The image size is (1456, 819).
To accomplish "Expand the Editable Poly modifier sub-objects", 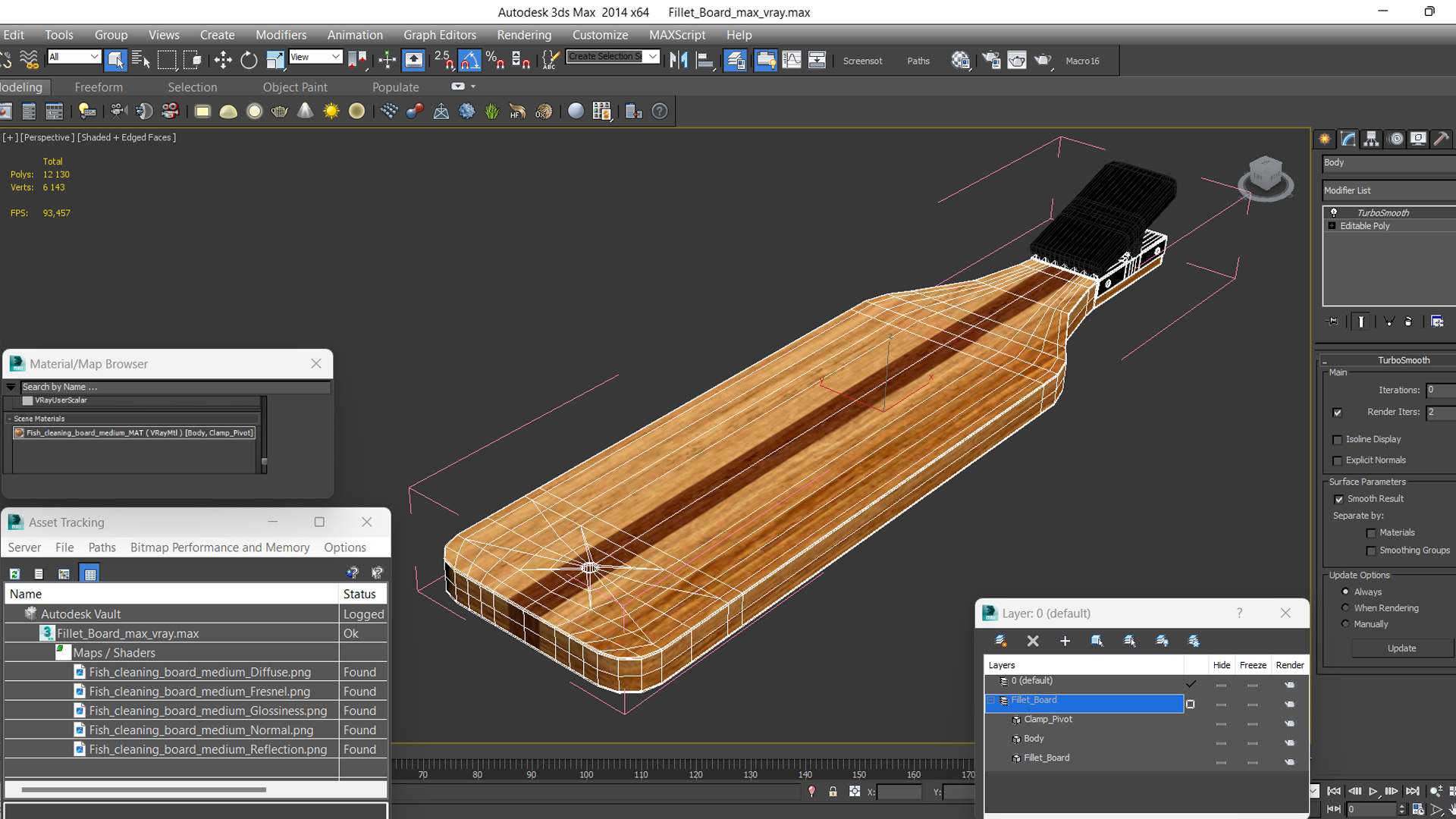I will (1332, 226).
